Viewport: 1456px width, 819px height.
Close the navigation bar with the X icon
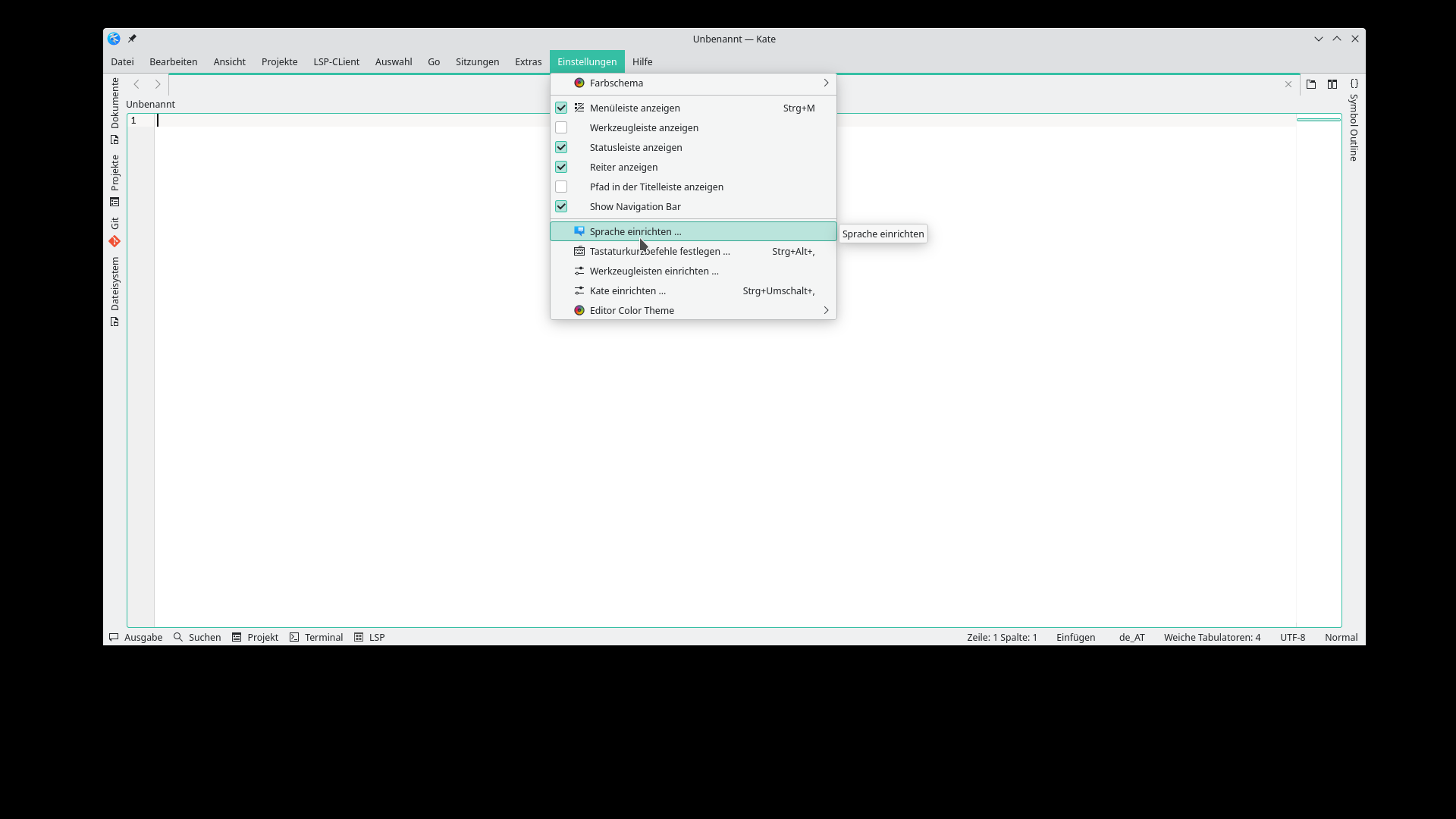point(1288,84)
